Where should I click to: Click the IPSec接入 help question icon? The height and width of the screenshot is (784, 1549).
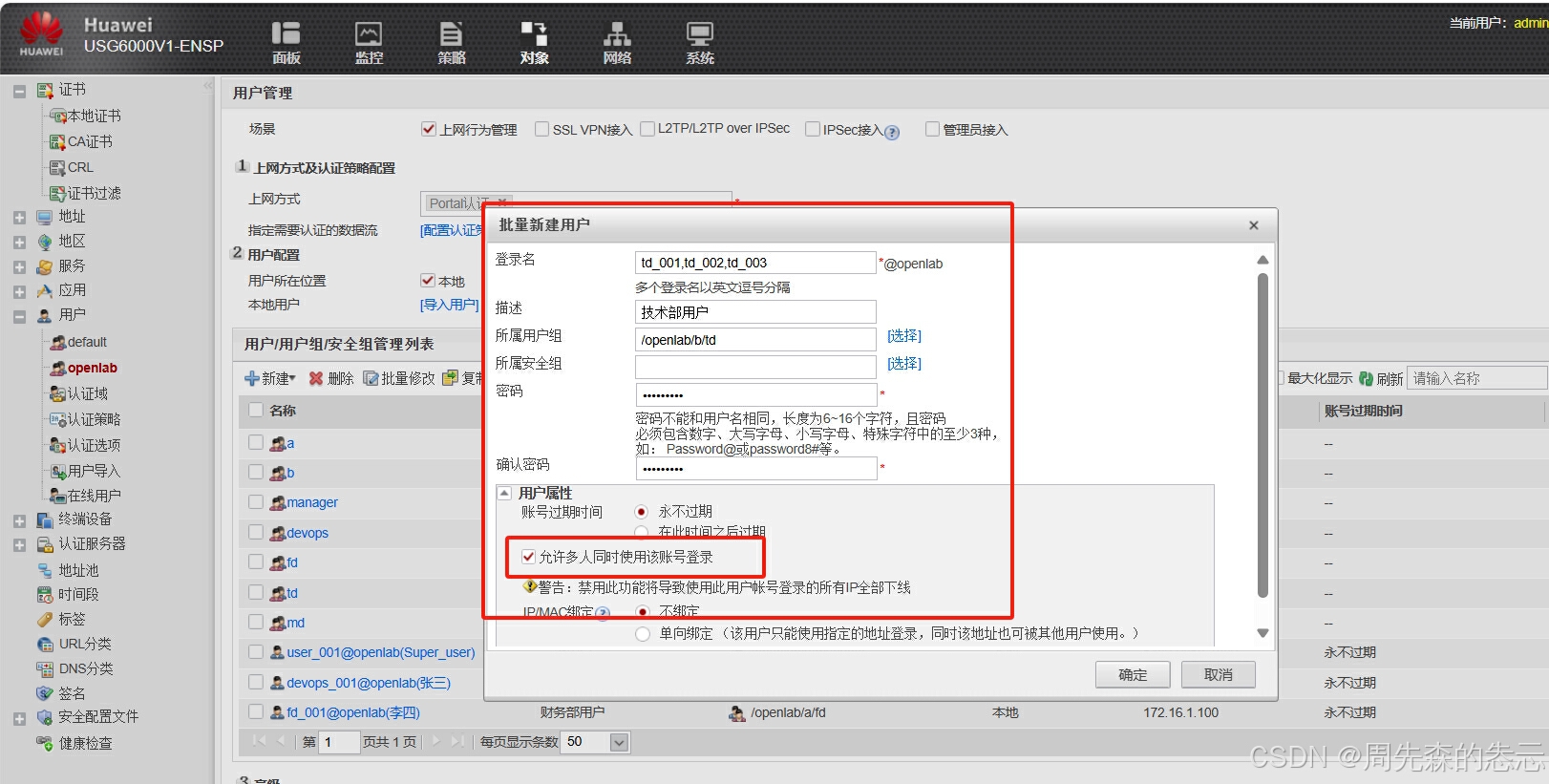pyautogui.click(x=892, y=133)
